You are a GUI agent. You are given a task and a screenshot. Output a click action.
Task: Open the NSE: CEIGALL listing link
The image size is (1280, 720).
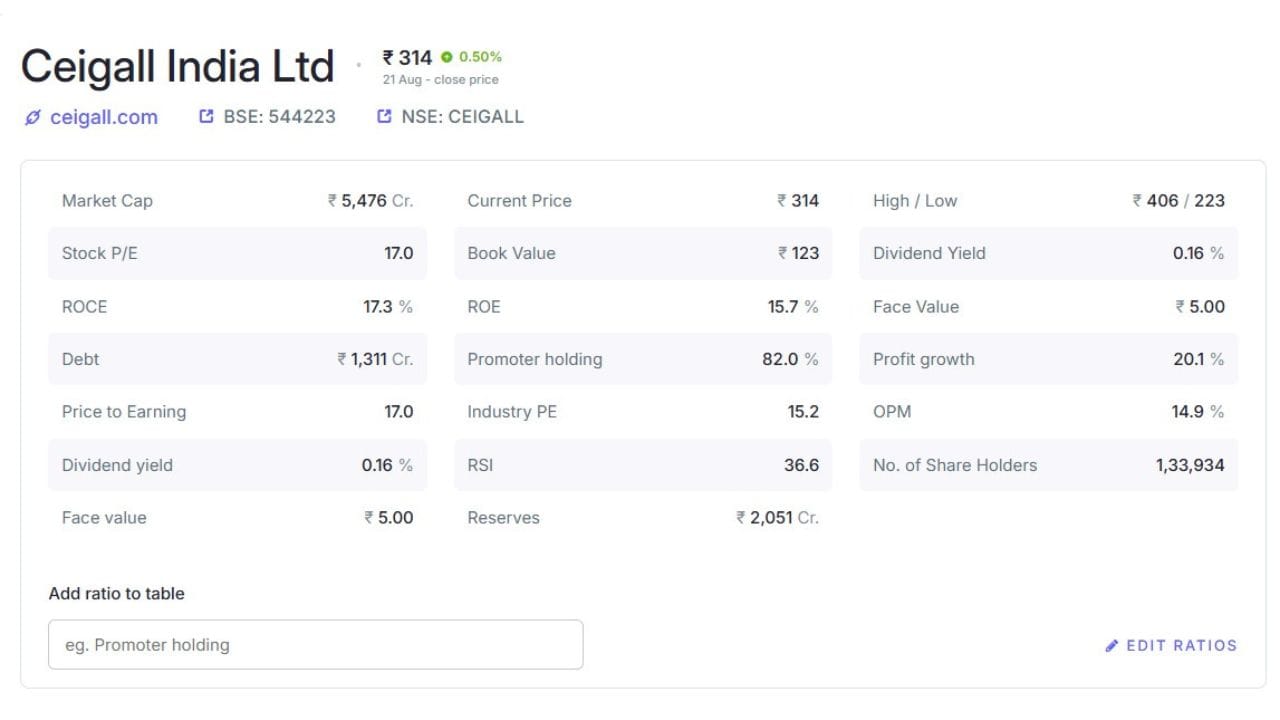pyautogui.click(x=463, y=117)
